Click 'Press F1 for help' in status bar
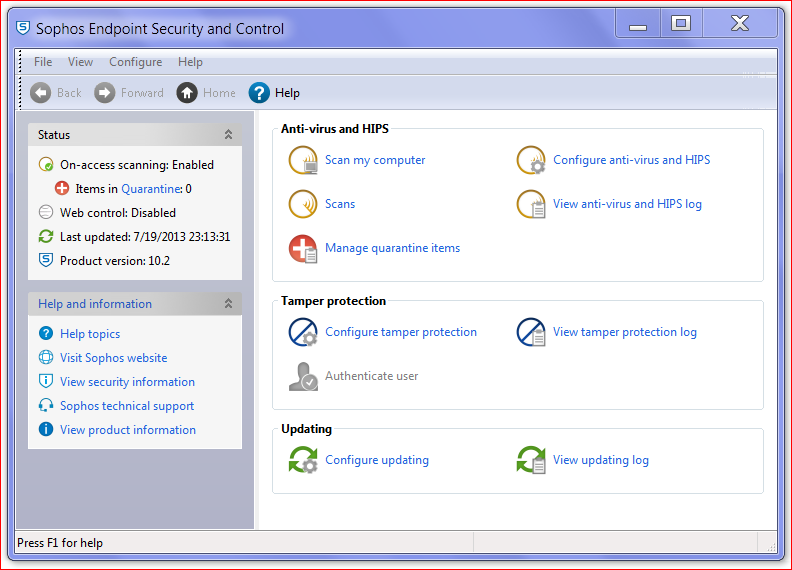This screenshot has height=570, width=792. coord(60,543)
